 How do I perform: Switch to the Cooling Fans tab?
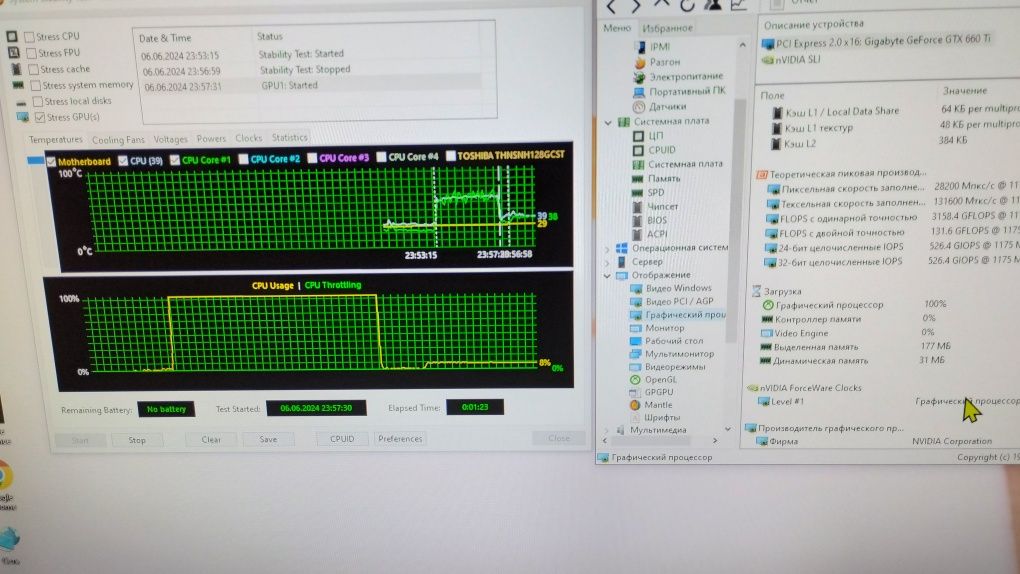click(118, 139)
